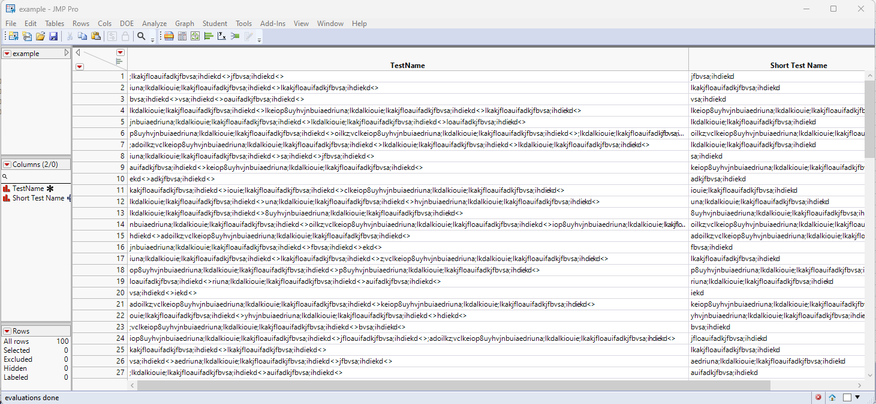Open the Tables menu

[x=54, y=23]
